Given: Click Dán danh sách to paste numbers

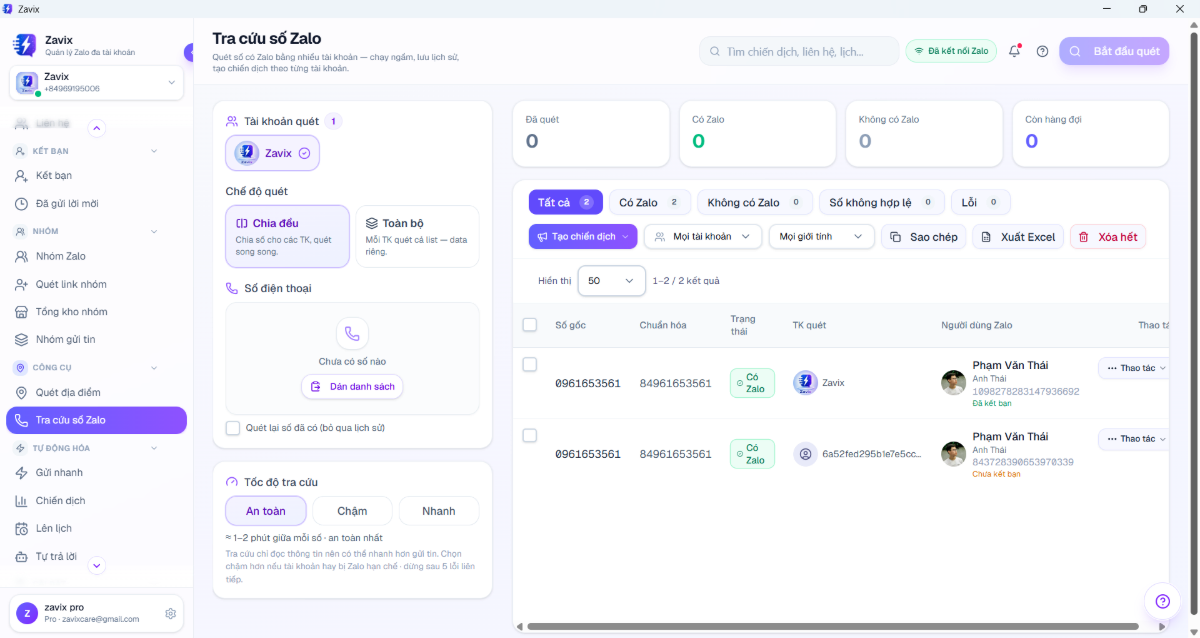Looking at the screenshot, I should coord(352,387).
